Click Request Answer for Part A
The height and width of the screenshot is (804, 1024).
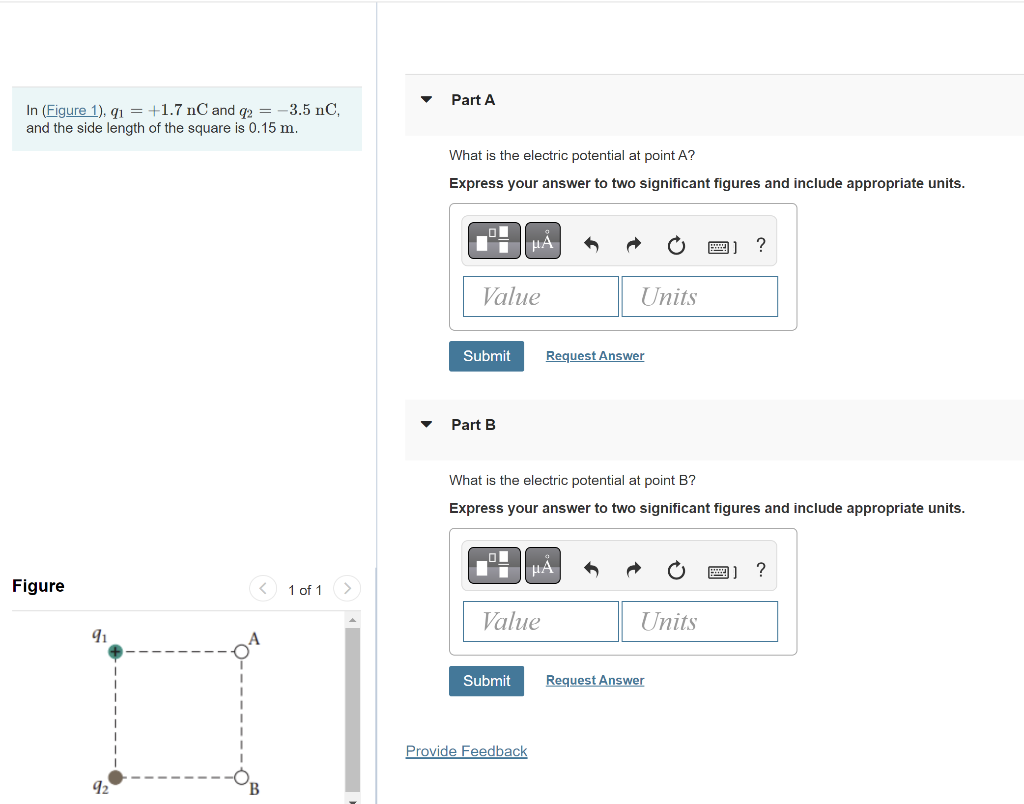tap(594, 356)
